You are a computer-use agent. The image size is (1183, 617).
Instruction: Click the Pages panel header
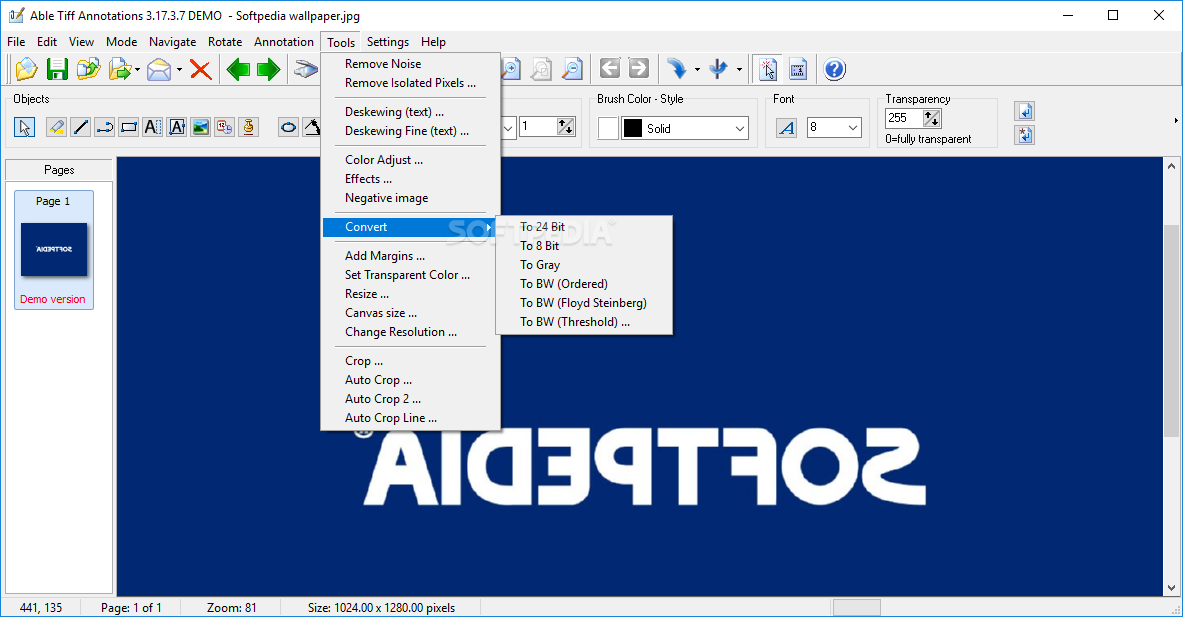click(x=59, y=170)
